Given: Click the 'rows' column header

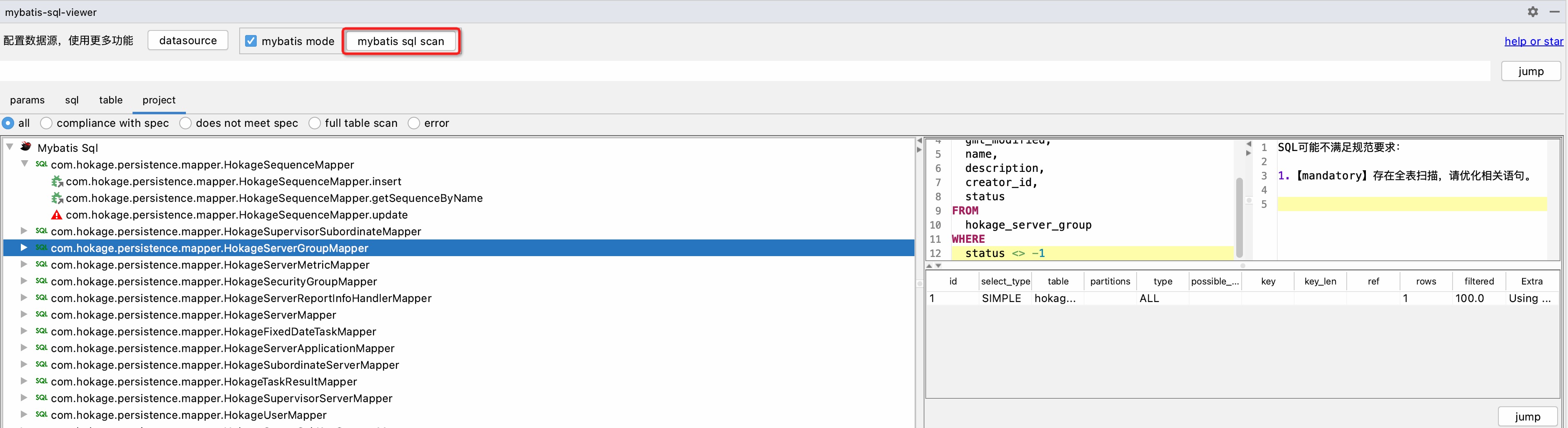Looking at the screenshot, I should click(1426, 281).
